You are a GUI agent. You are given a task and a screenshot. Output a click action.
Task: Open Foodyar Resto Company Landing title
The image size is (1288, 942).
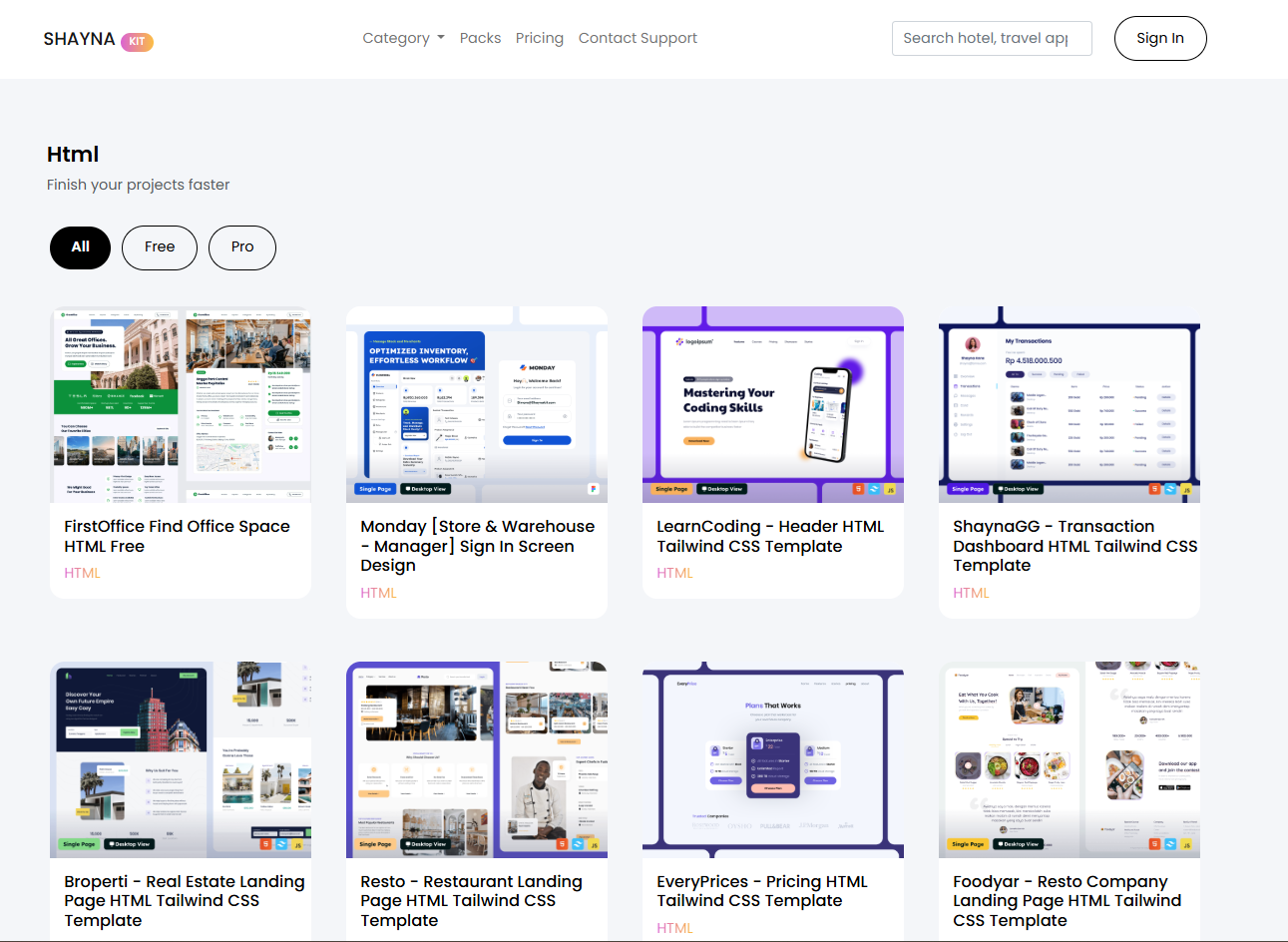(1068, 901)
